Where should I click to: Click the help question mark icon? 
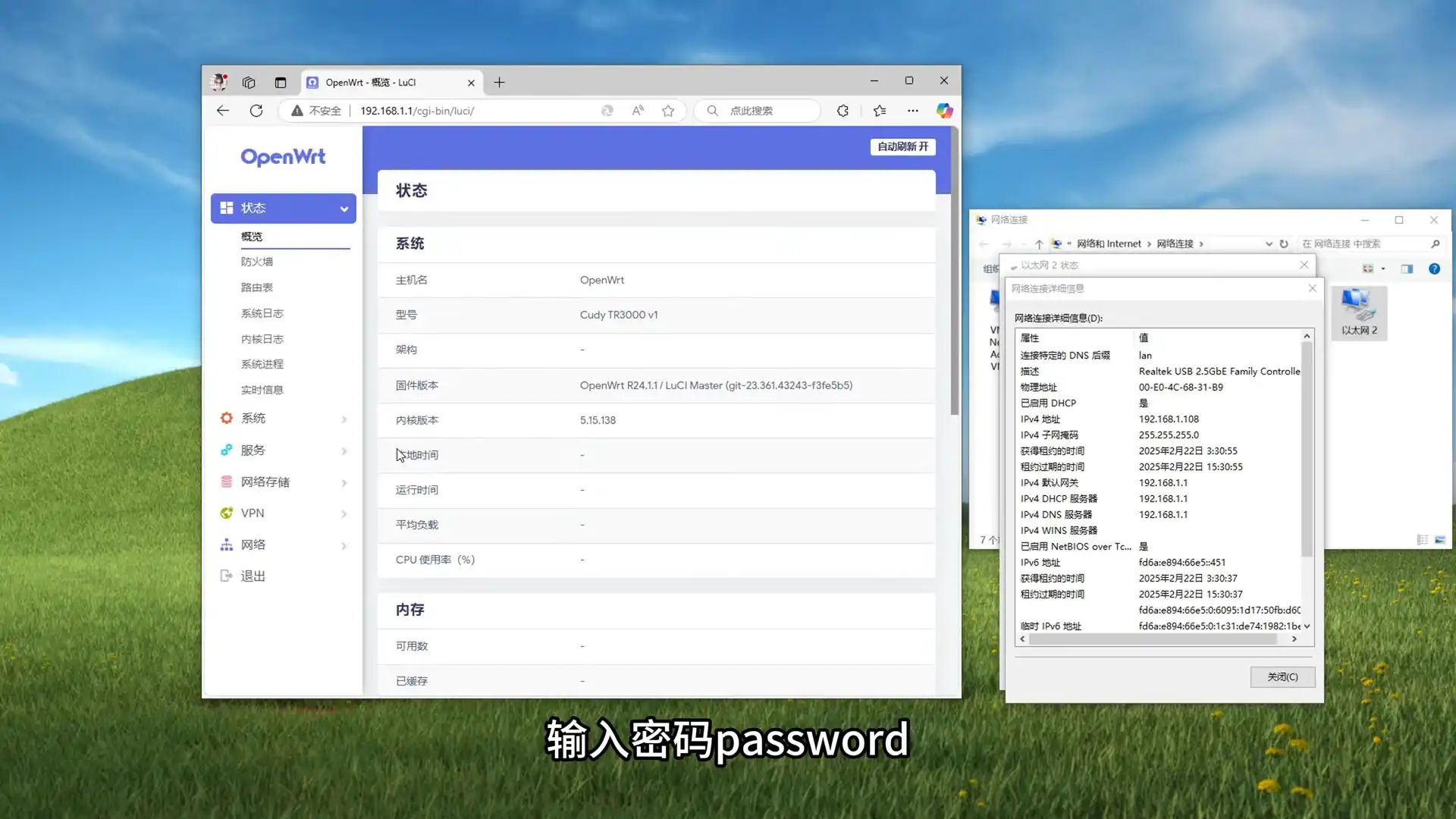1434,268
